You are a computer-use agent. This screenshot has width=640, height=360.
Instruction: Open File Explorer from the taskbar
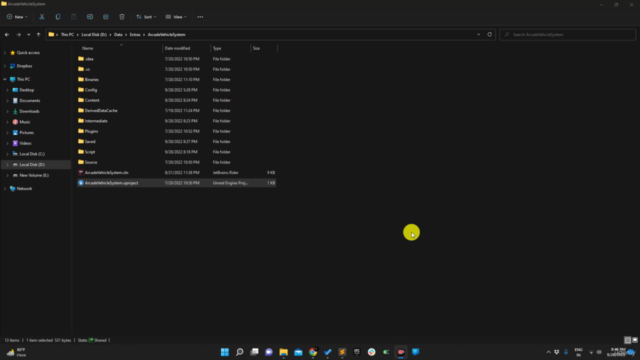(283, 352)
